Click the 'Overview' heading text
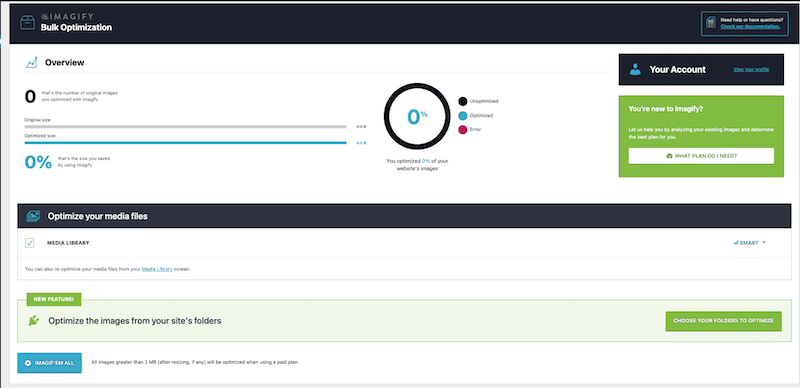 tap(65, 63)
